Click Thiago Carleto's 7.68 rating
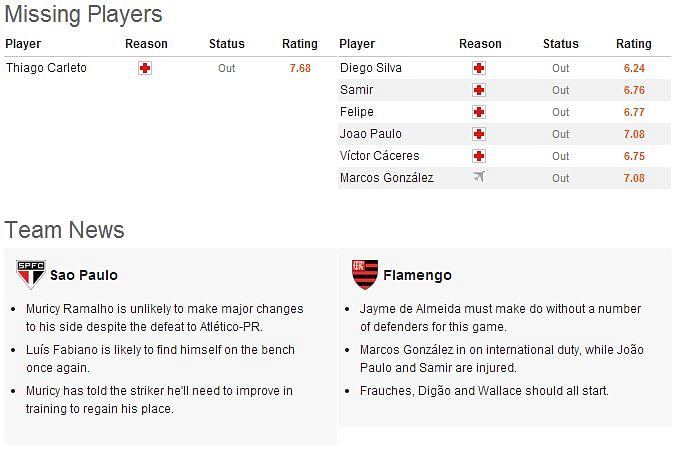The width and height of the screenshot is (673, 453). click(300, 68)
